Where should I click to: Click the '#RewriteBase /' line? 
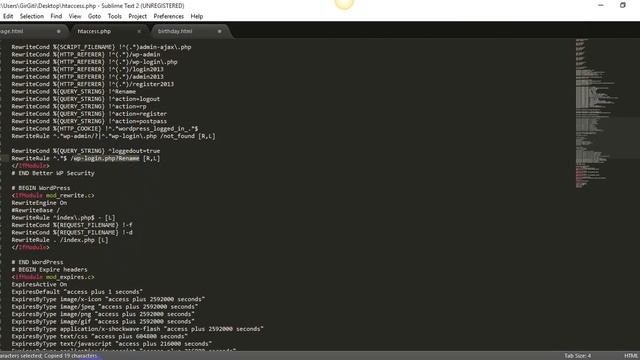point(36,210)
